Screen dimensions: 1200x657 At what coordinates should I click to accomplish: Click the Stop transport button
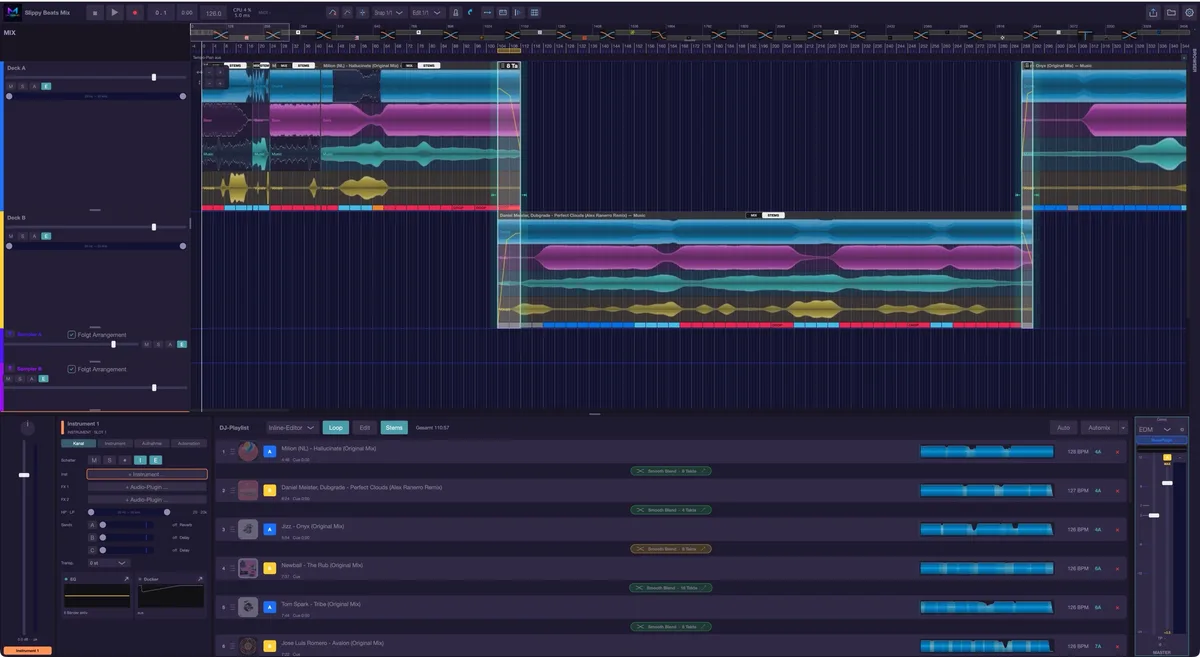(94, 12)
